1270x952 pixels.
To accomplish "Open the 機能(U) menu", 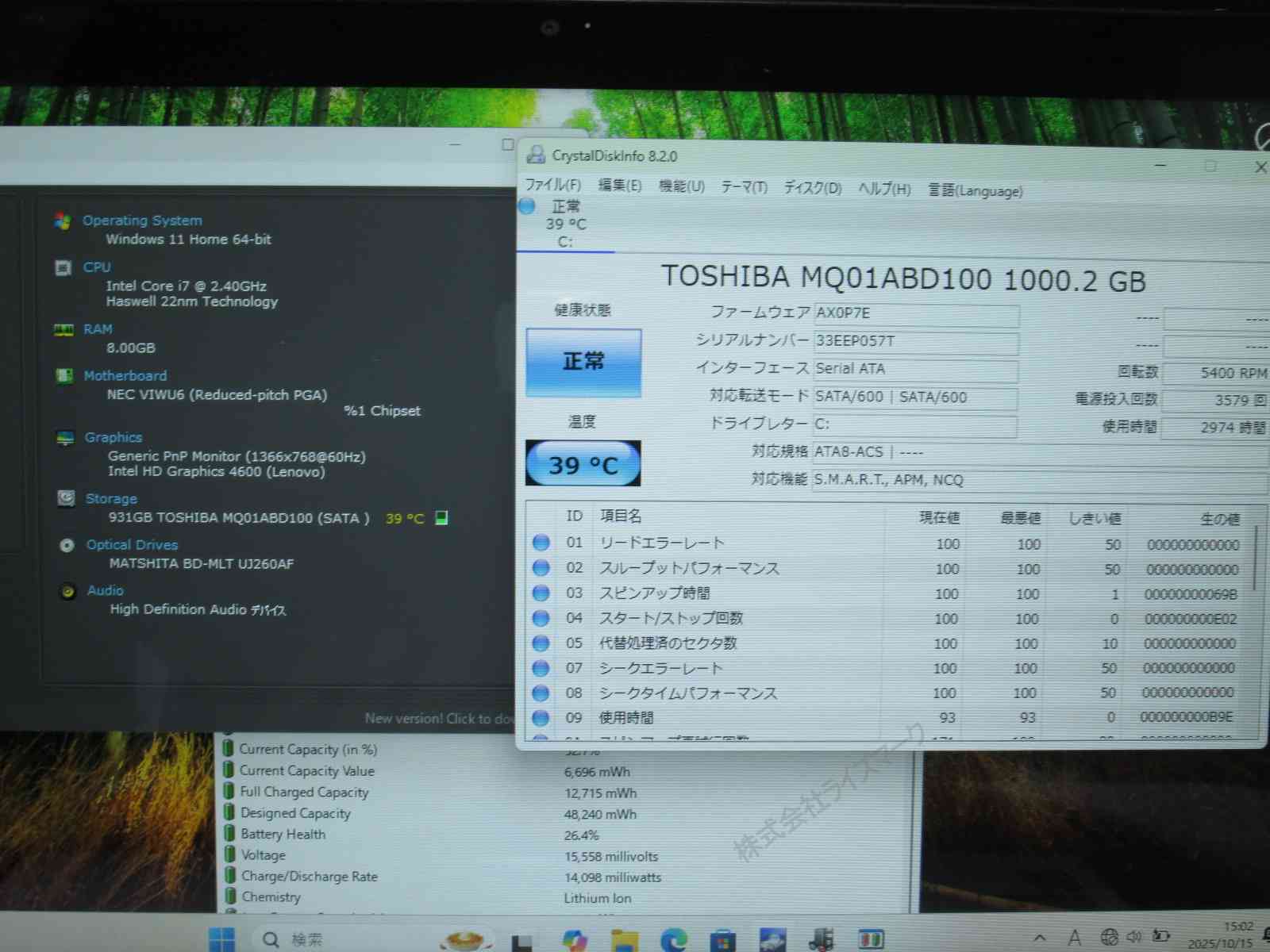I will click(681, 186).
